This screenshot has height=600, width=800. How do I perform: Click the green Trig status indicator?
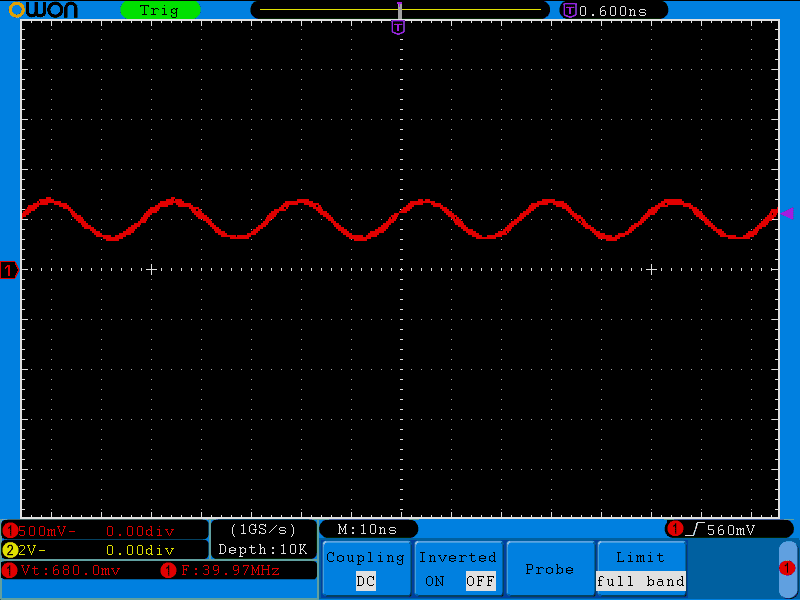pyautogui.click(x=159, y=10)
